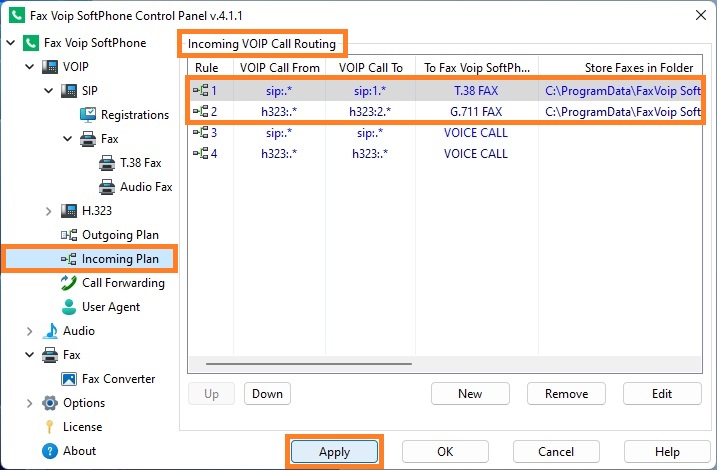
Task: Click the Options gear icon
Action: click(x=50, y=403)
